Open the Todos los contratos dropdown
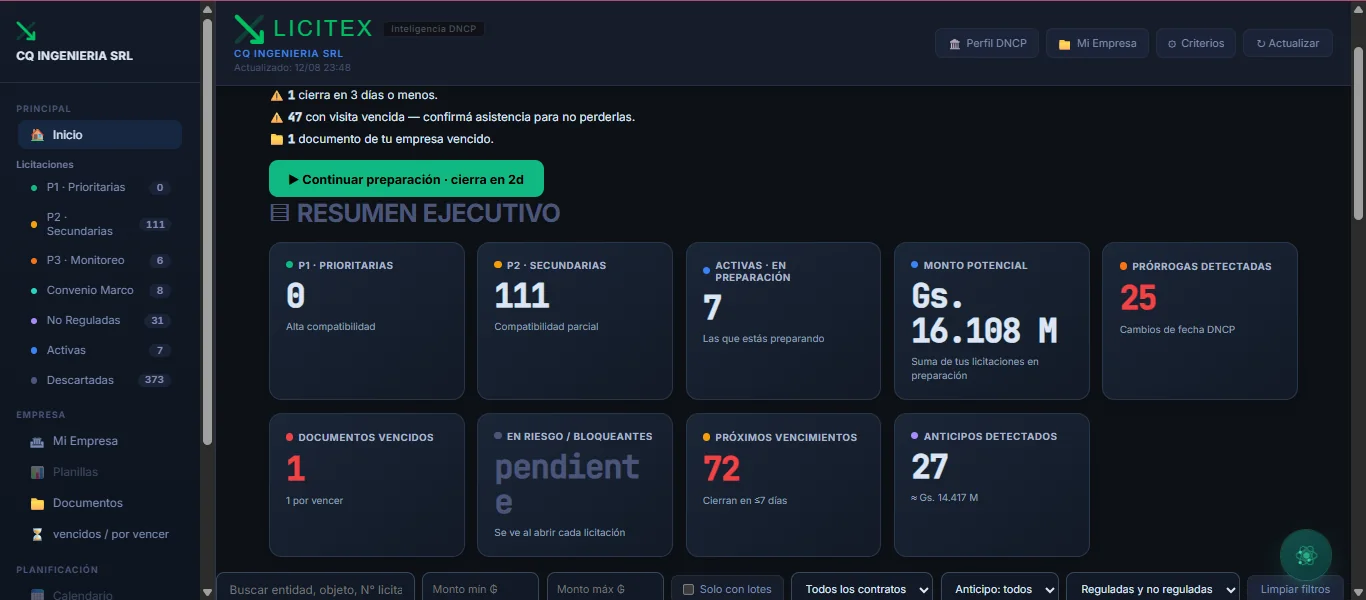1366x600 pixels. pos(862,589)
